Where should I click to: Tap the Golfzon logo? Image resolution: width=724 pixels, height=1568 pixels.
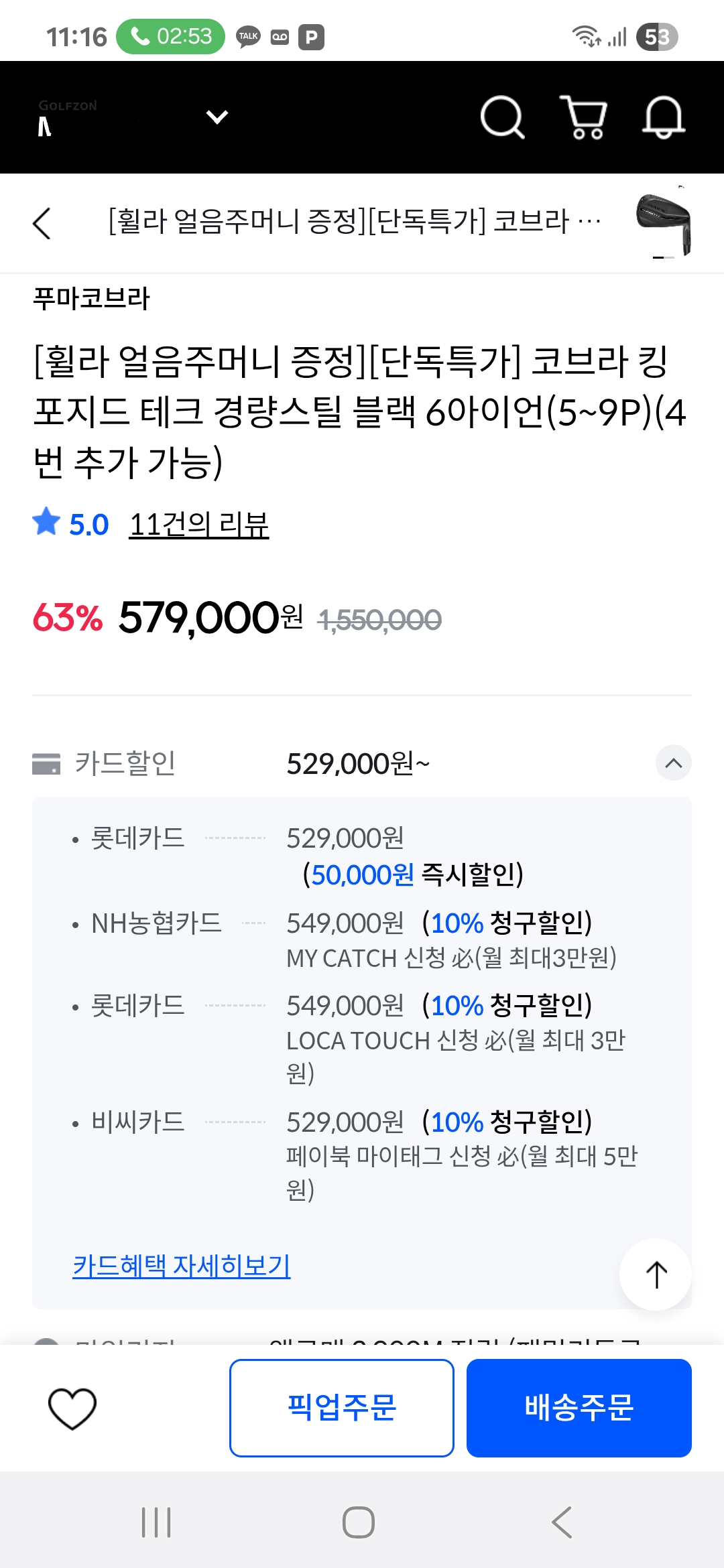pos(67,117)
